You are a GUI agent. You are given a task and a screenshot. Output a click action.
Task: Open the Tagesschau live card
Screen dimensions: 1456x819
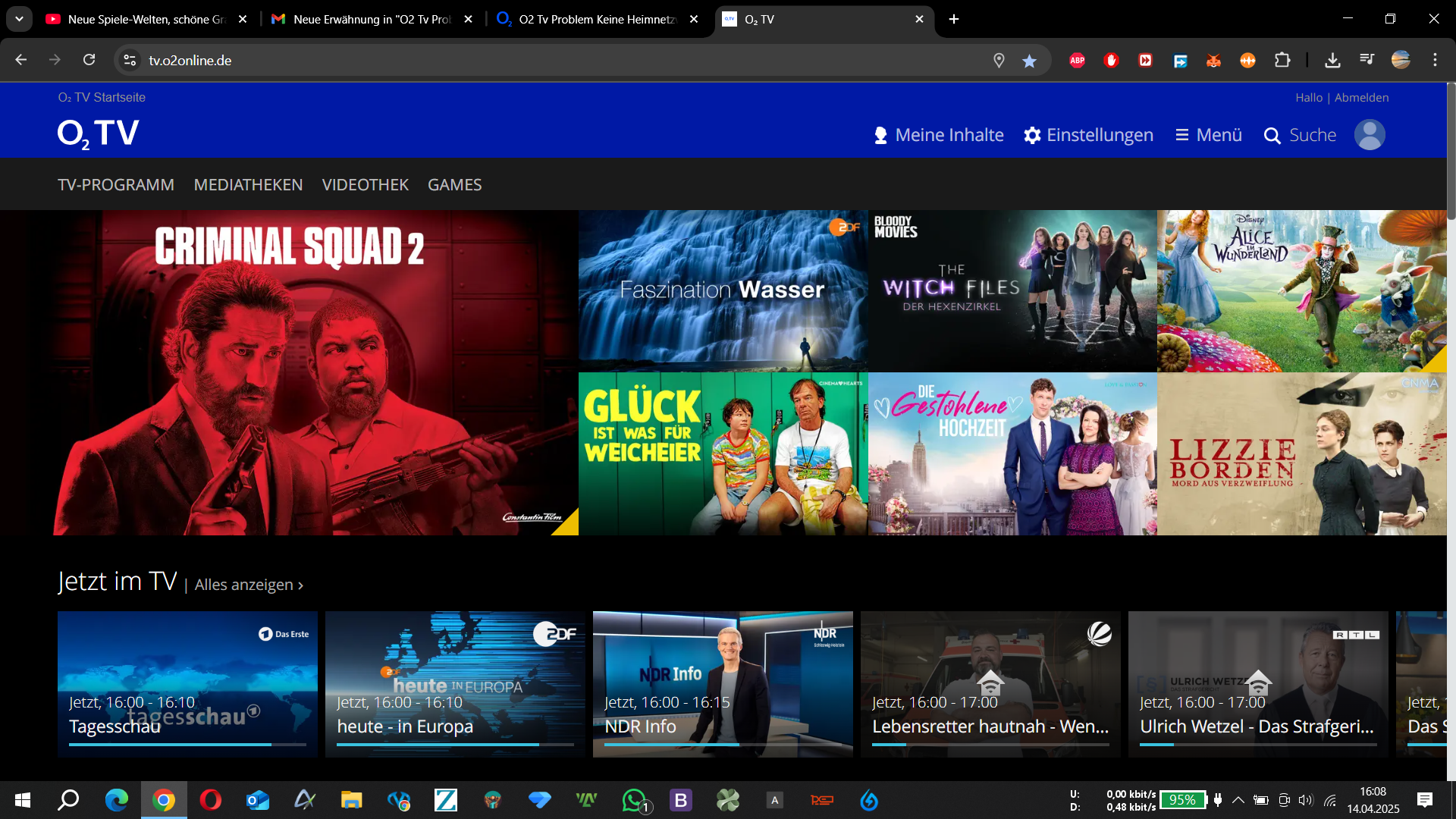[187, 684]
